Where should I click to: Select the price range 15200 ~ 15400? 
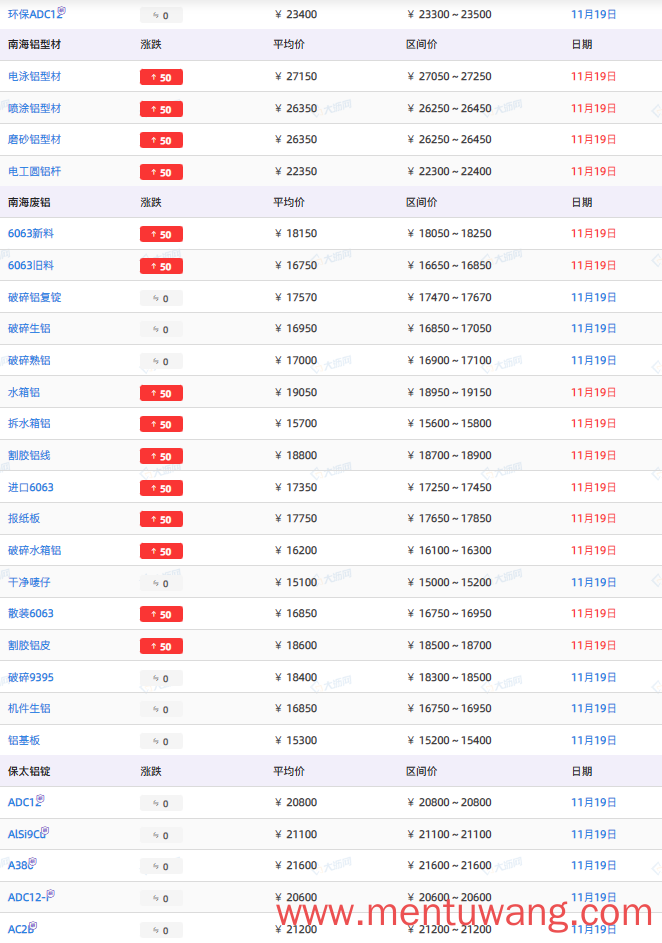[x=455, y=740]
